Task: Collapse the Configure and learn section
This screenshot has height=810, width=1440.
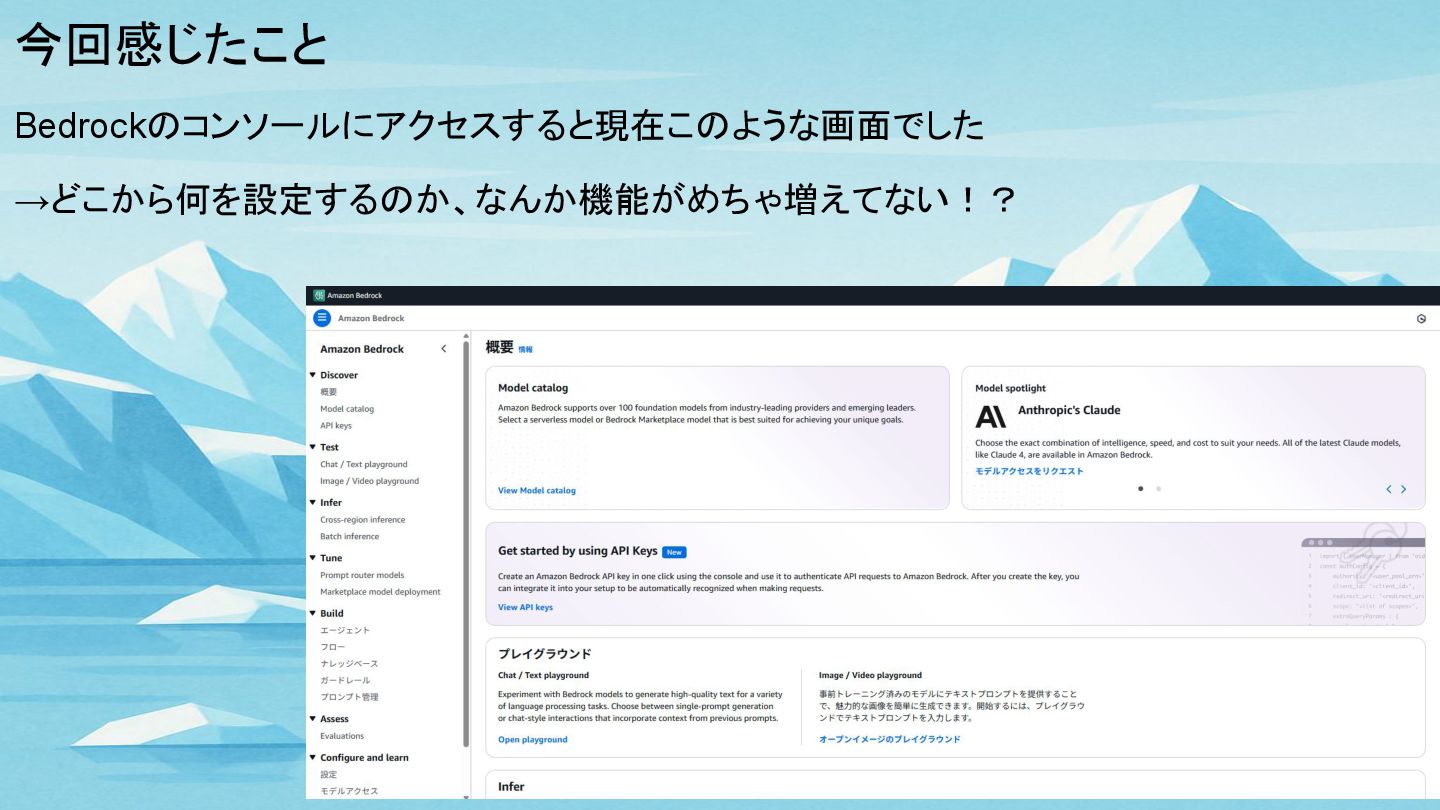Action: tap(312, 757)
